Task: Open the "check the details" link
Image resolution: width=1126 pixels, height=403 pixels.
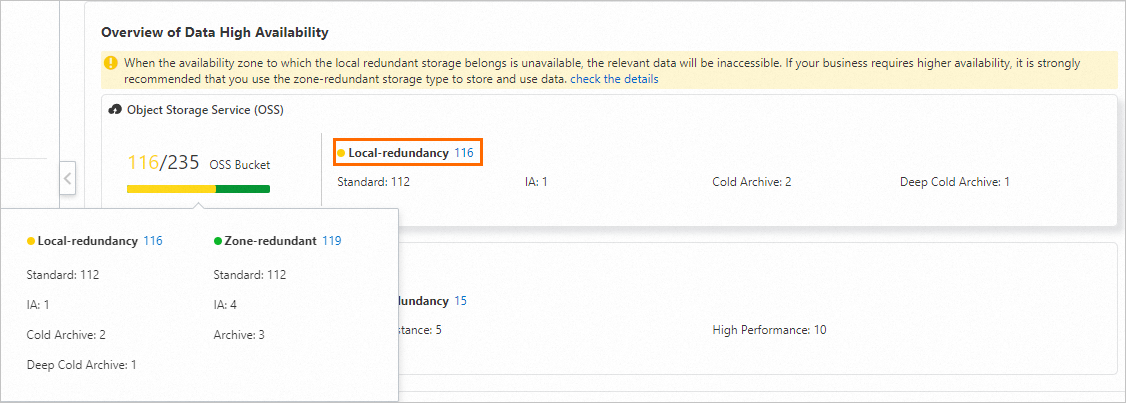Action: (x=614, y=79)
